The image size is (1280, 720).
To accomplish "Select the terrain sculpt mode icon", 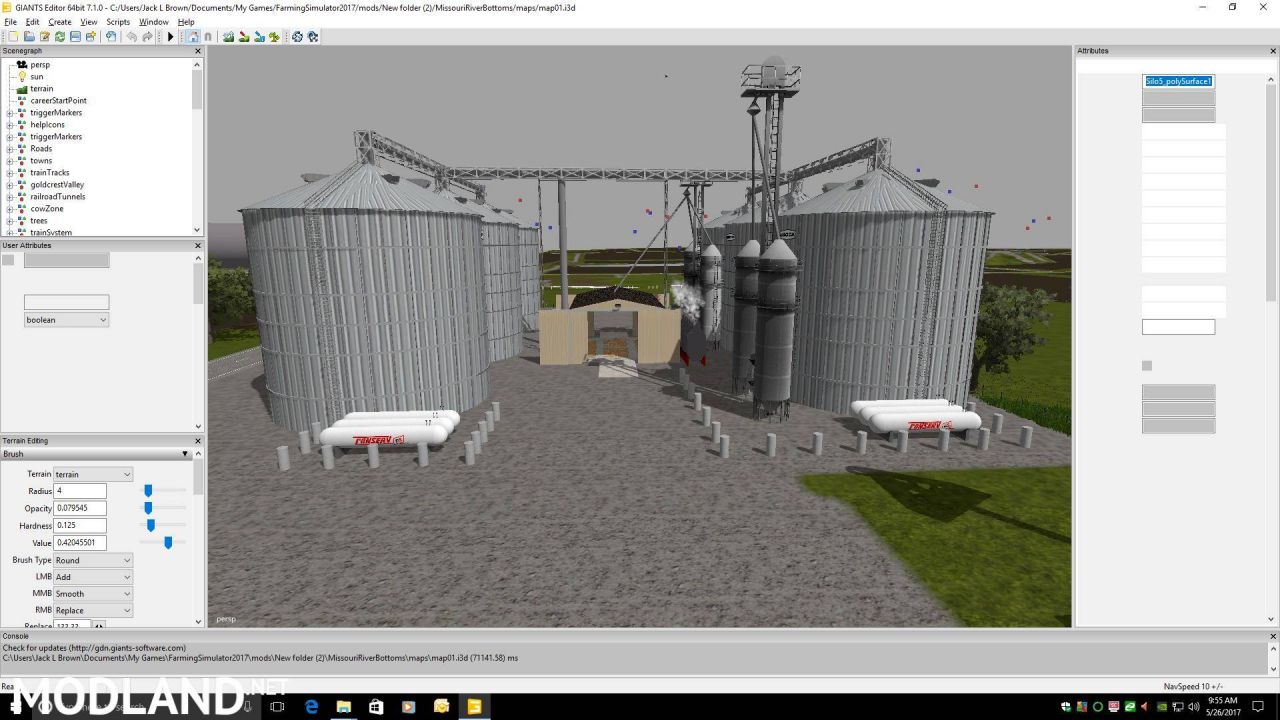I will (x=228, y=37).
